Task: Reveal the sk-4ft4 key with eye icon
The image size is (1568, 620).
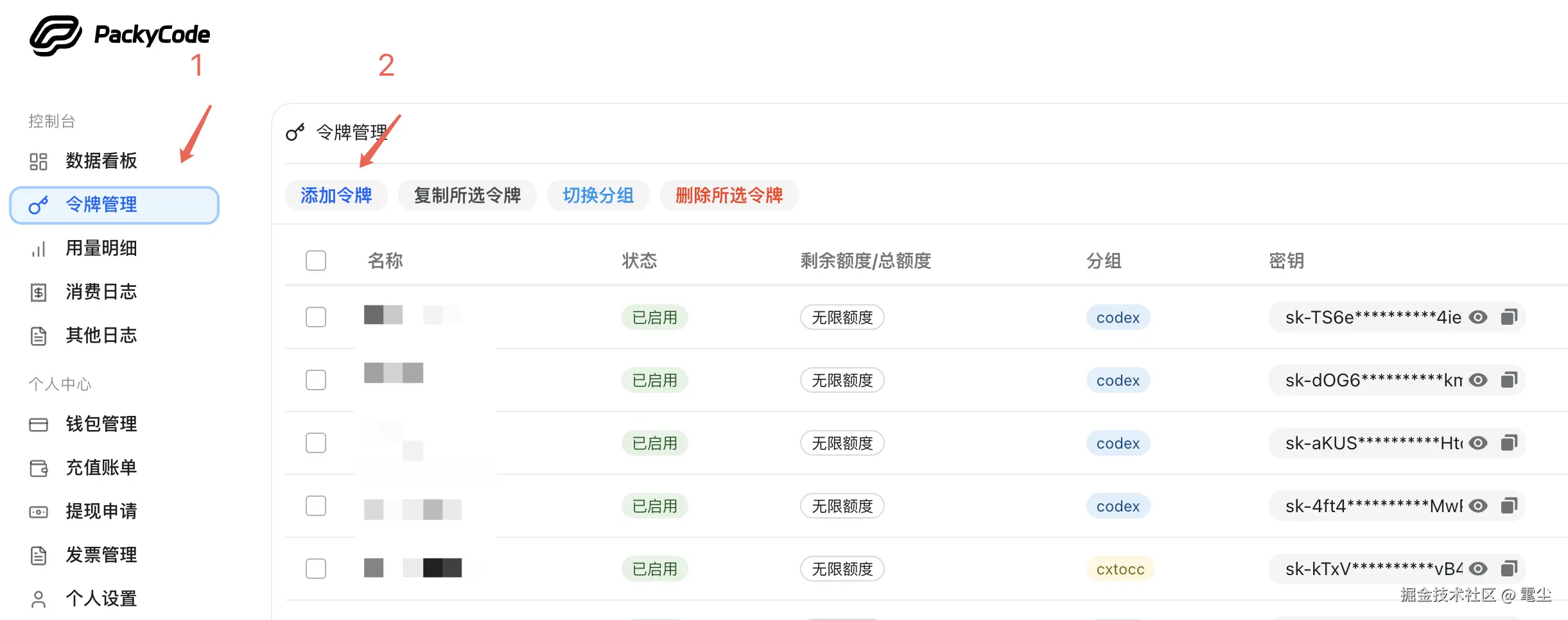Action: 1479,506
